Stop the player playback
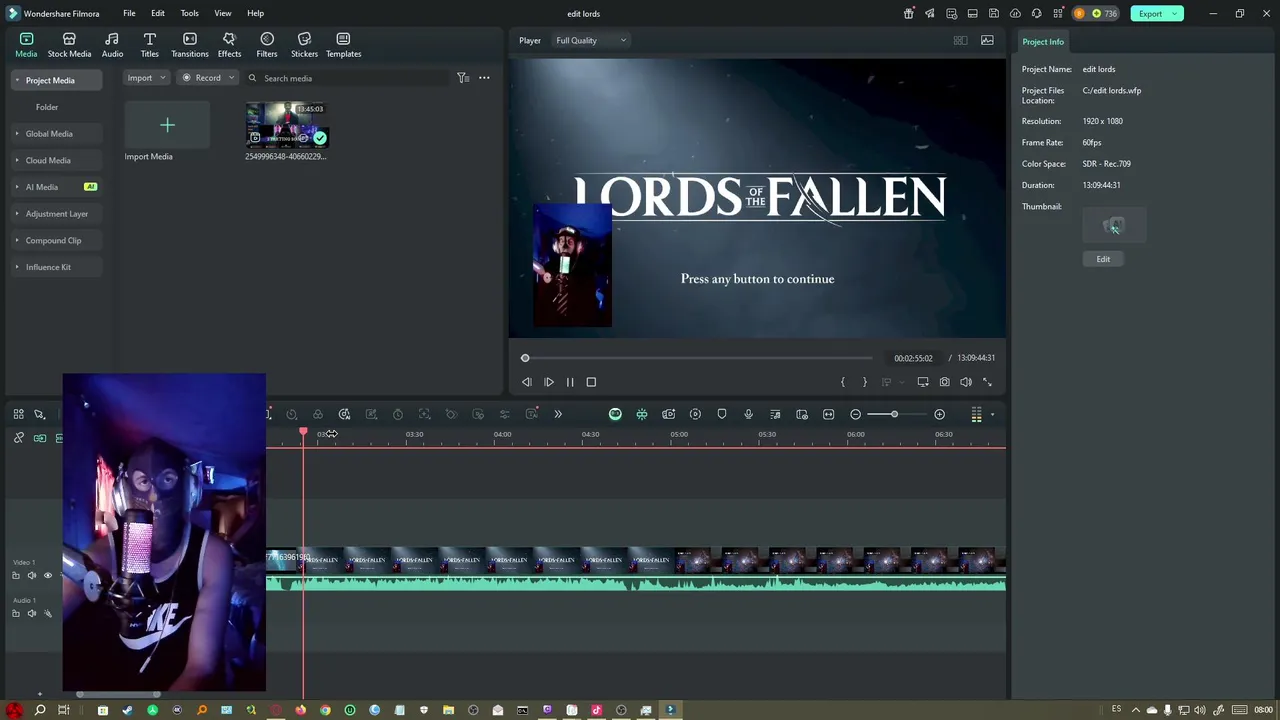This screenshot has width=1280, height=720. pos(591,382)
